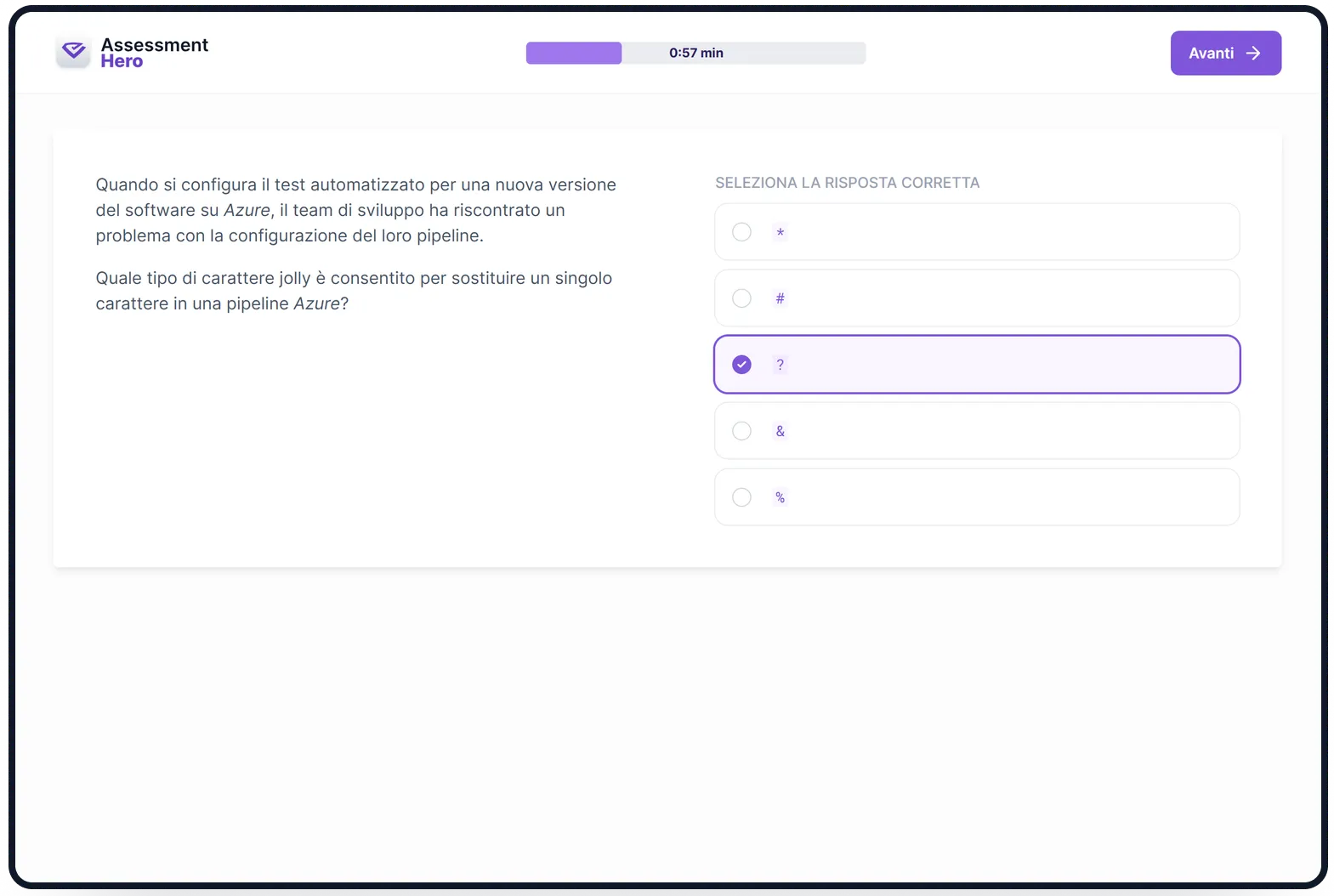Click the purple filled part of timer bar
Image resolution: width=1334 pixels, height=896 pixels.
(x=574, y=53)
